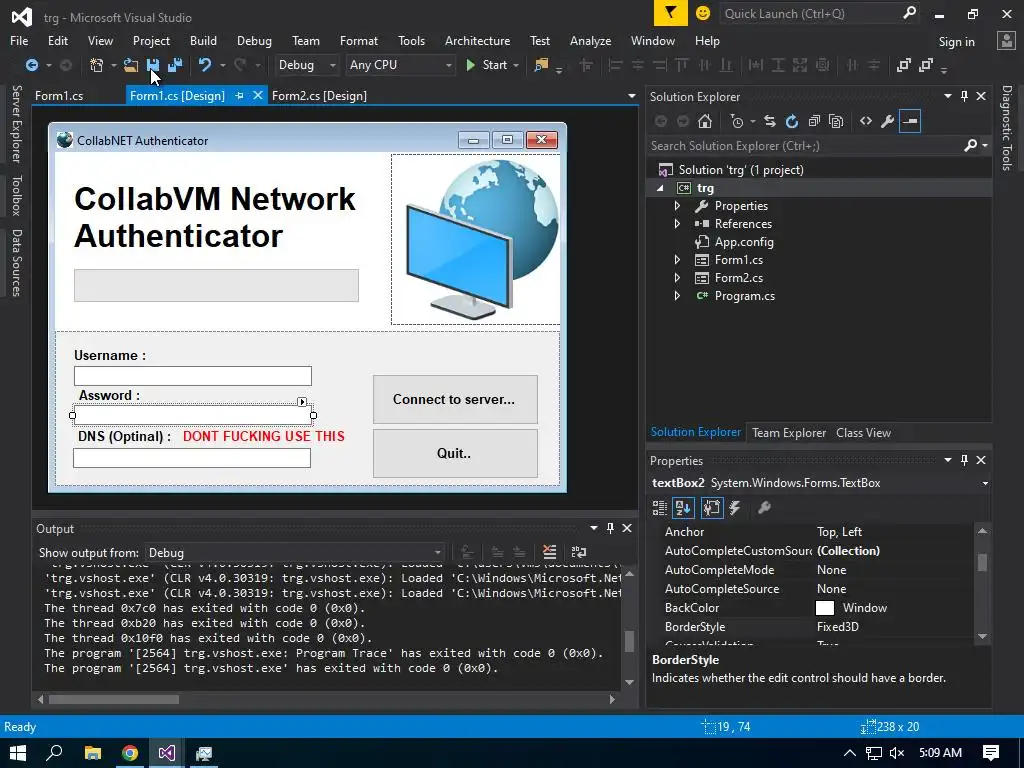Viewport: 1024px width, 768px height.
Task: Refresh Solution Explorer
Action: point(792,121)
